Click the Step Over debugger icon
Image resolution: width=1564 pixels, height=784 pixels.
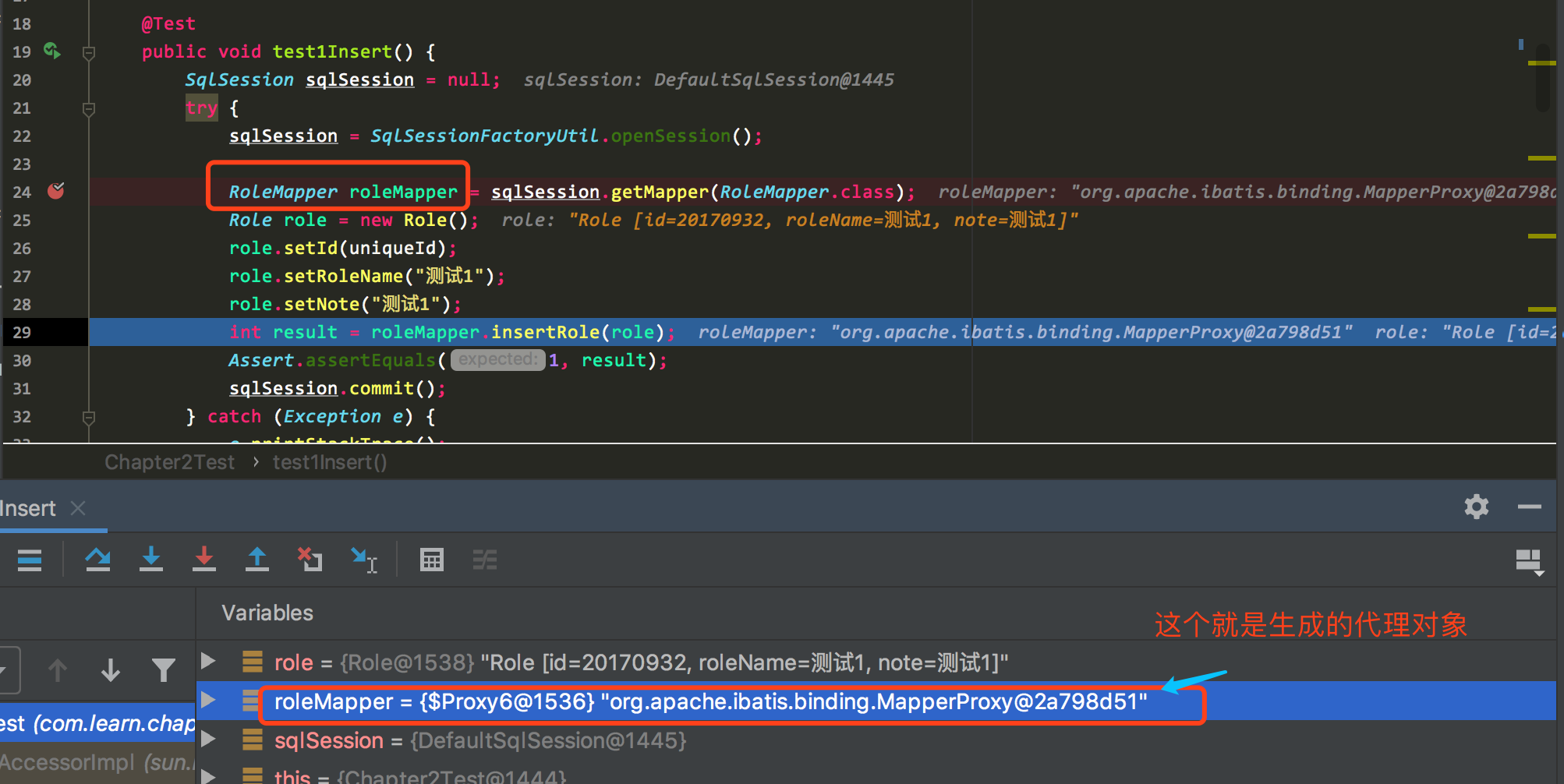[97, 560]
